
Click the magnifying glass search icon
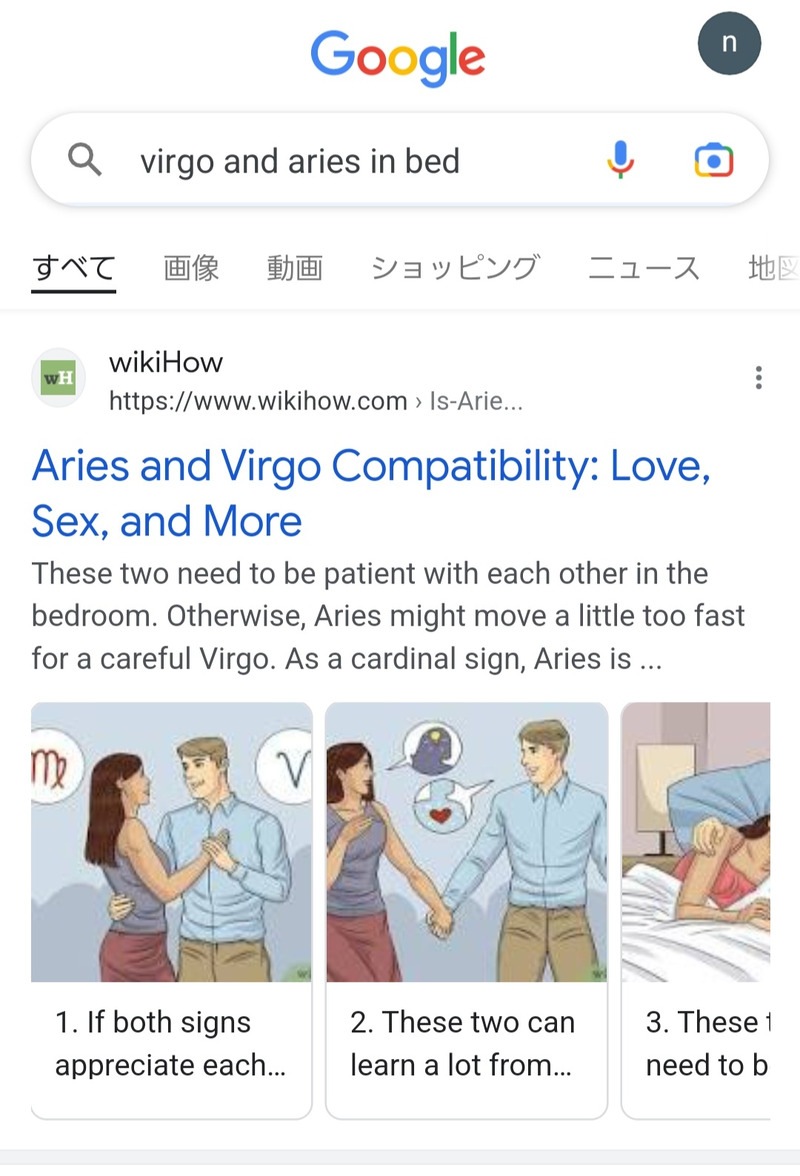point(85,160)
